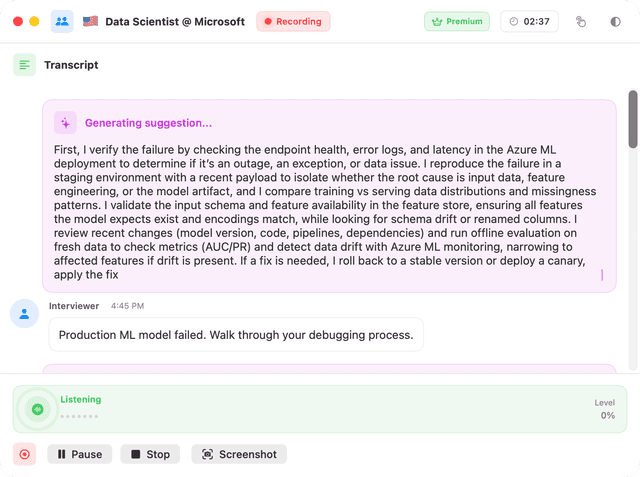Click the green listening microphone indicator

37,408
